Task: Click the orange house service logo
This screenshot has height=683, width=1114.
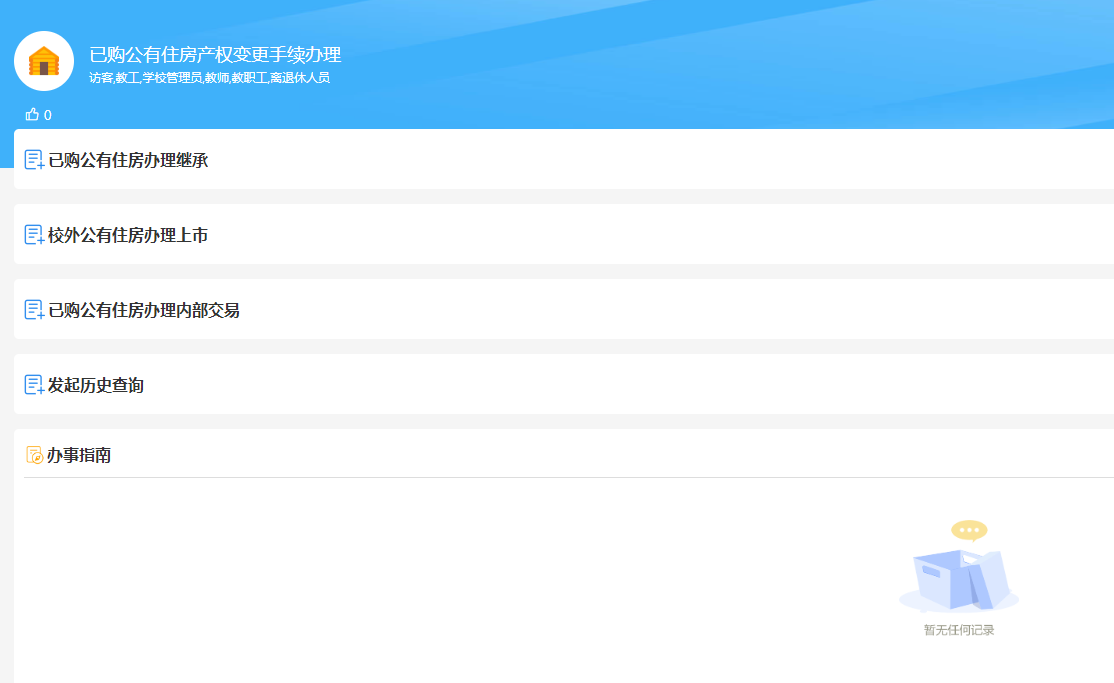Action: (x=44, y=61)
